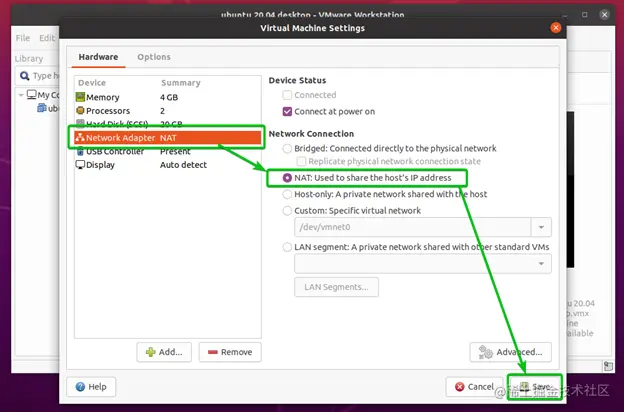Click the LAN Segments... button
Screen dimensions: 624x412
pyautogui.click(x=336, y=287)
